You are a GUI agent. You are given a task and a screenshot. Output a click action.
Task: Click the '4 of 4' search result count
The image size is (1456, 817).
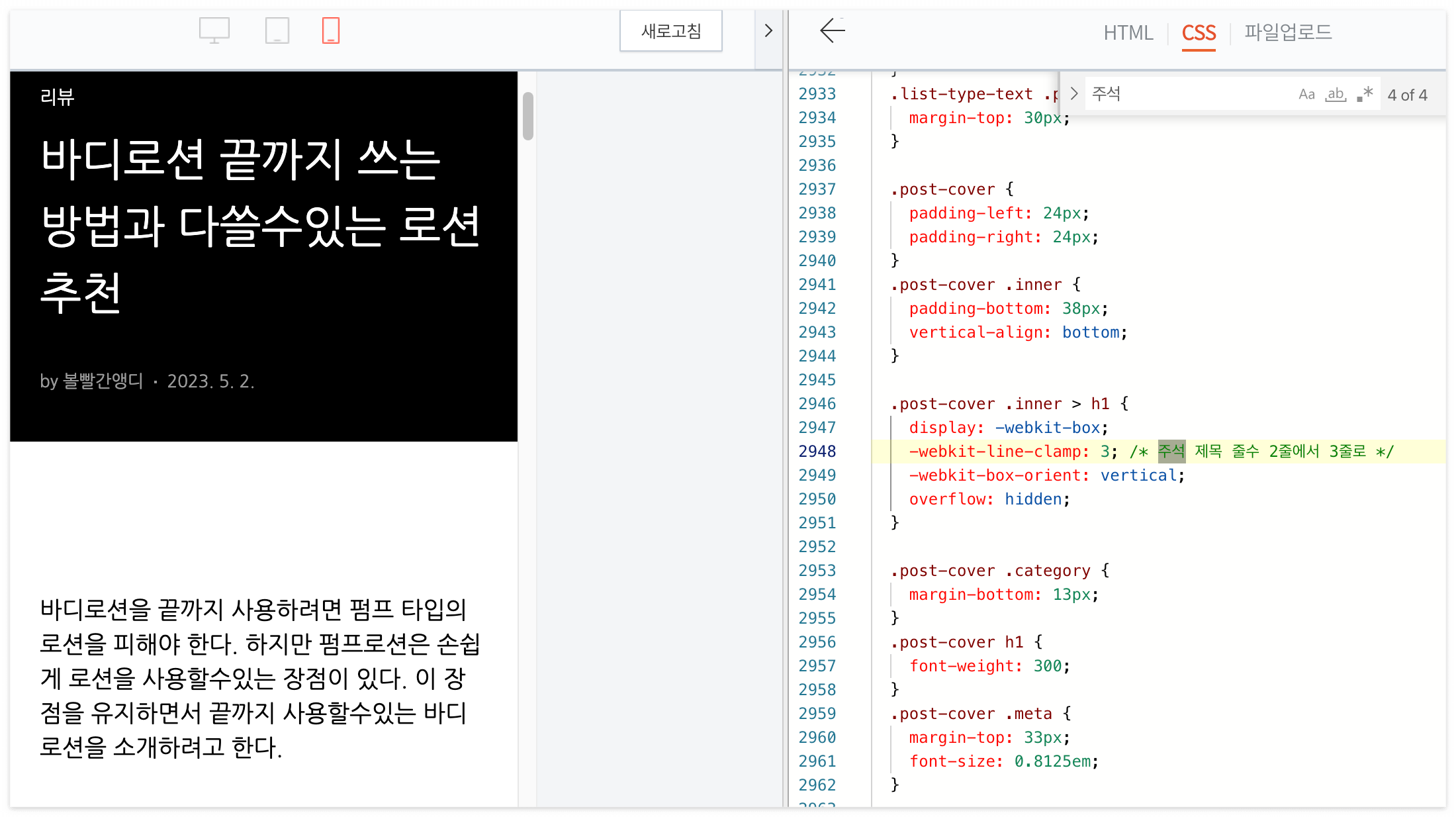[1408, 95]
